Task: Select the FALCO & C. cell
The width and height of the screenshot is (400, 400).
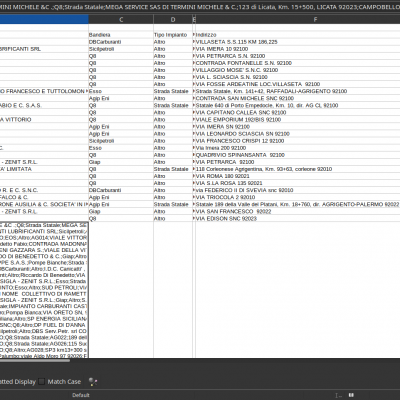Action: [x=44, y=197]
